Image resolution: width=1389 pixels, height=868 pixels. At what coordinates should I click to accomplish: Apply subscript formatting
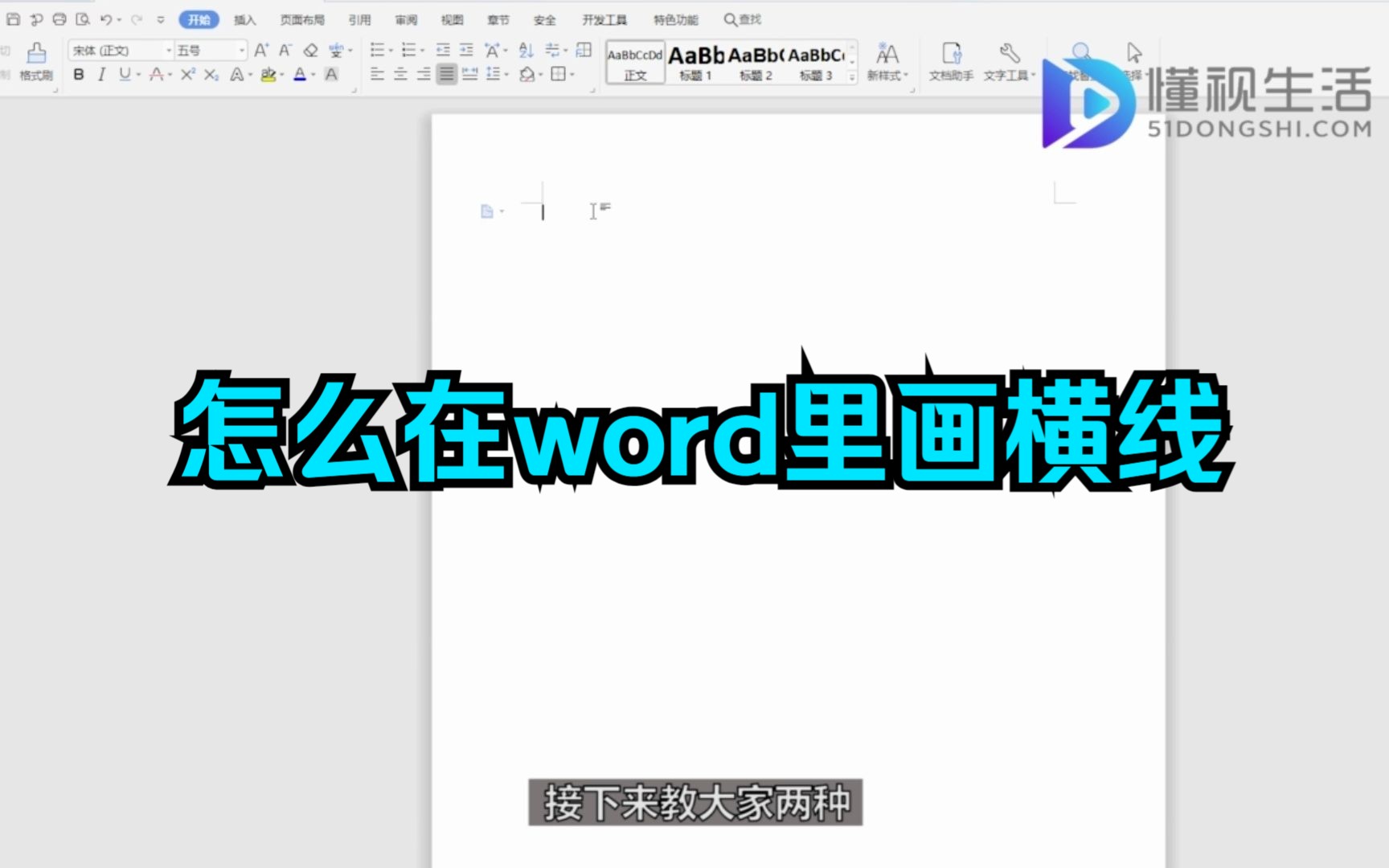211,75
